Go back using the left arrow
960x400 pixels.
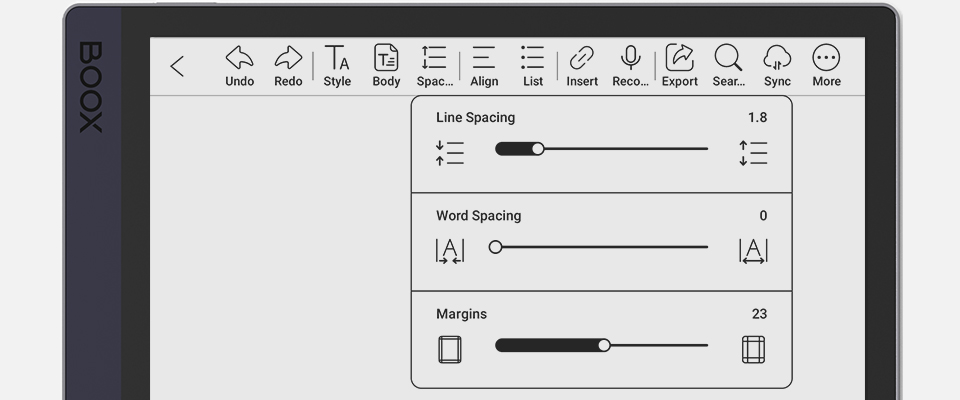click(x=177, y=66)
